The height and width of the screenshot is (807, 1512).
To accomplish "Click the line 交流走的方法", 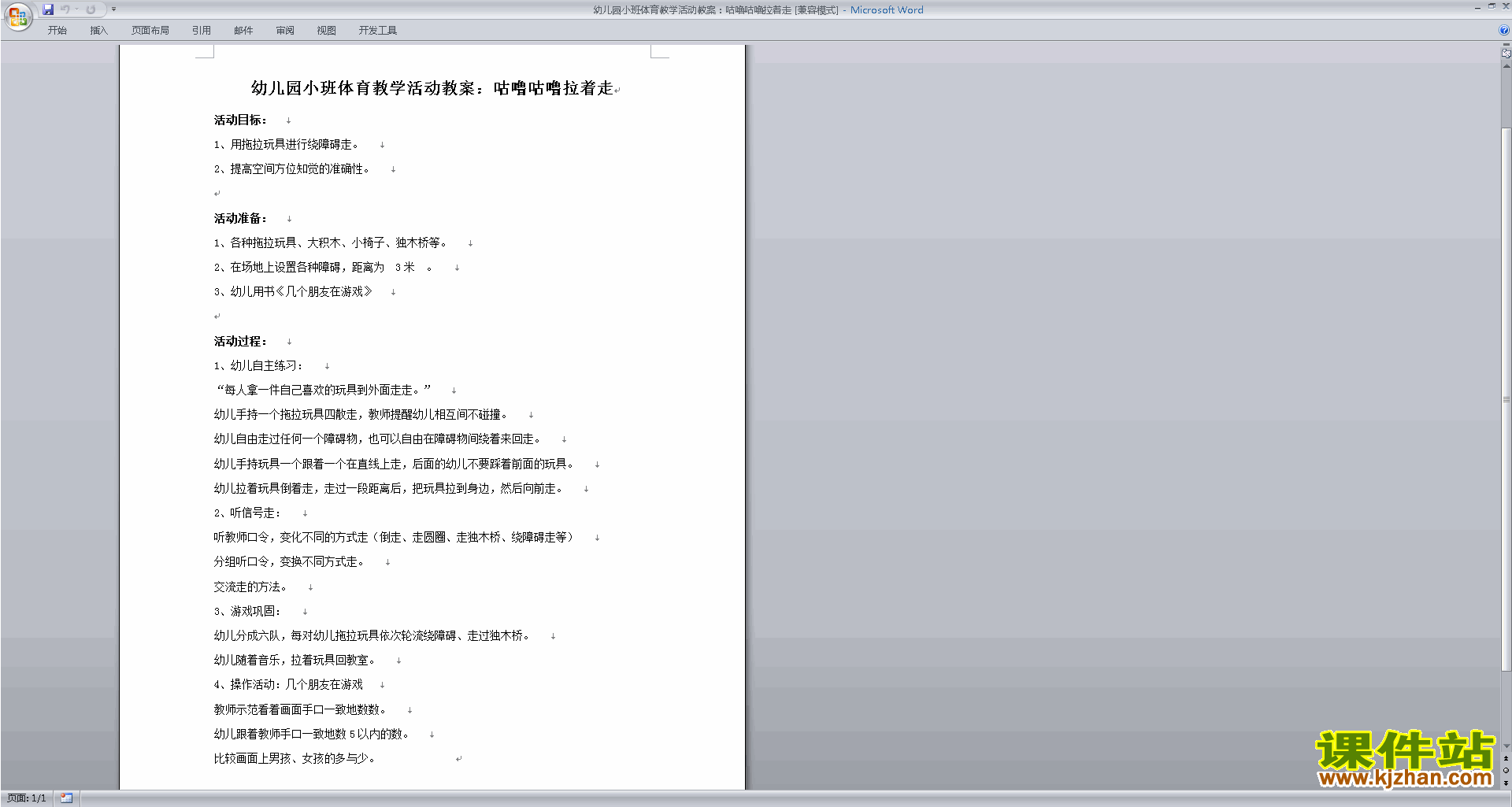I will pos(251,587).
